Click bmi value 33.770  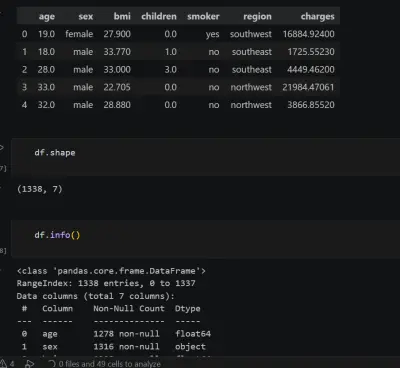tap(117, 52)
